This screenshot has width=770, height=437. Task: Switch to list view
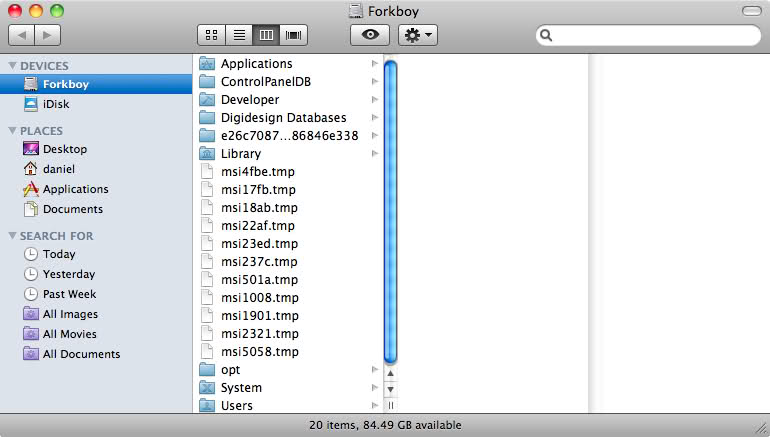[x=239, y=35]
